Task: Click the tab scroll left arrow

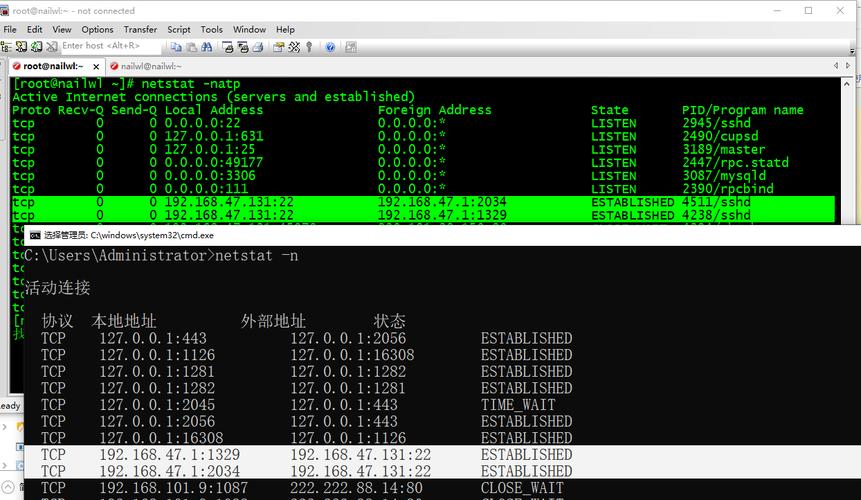Action: click(836, 65)
